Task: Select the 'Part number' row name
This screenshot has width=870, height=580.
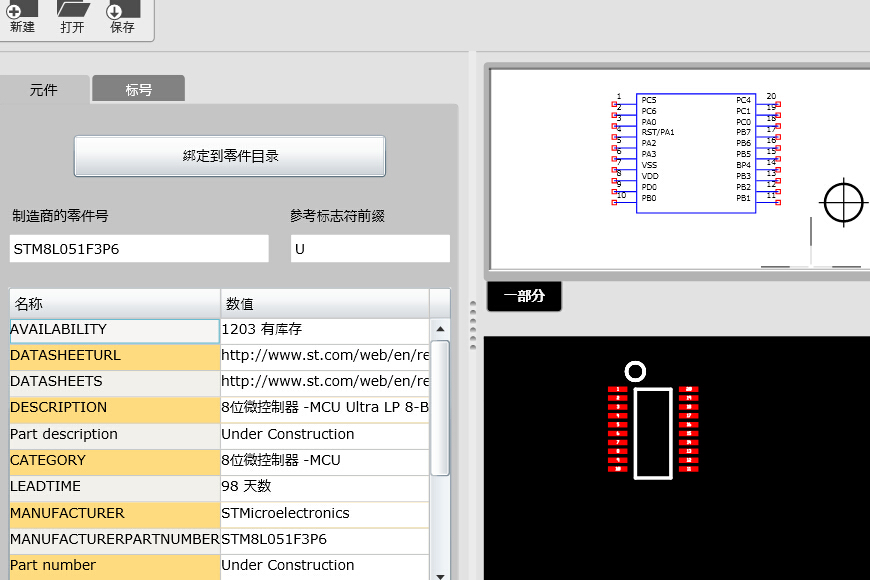Action: (115, 567)
